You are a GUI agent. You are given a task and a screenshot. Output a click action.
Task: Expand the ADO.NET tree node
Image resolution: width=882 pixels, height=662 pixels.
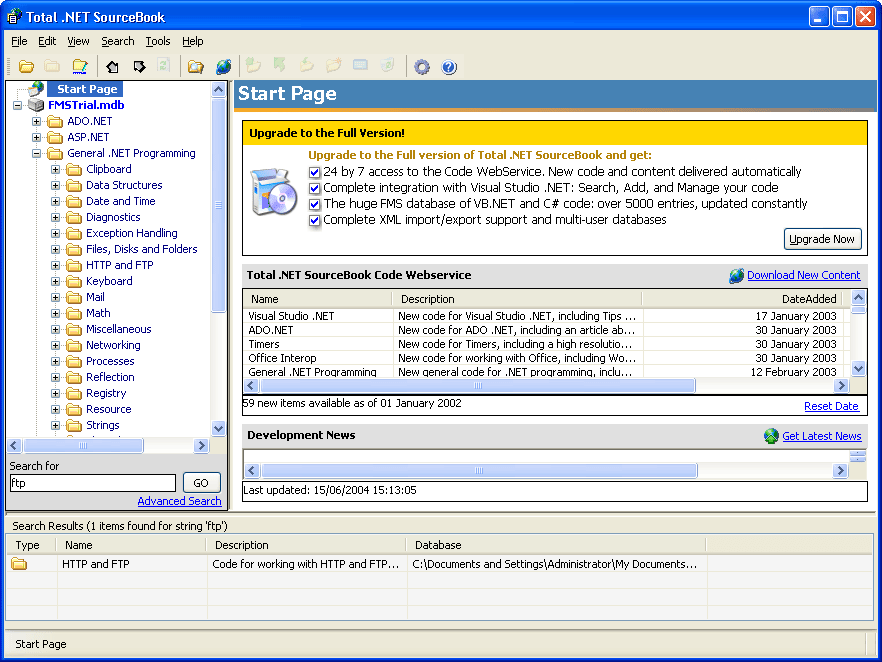37,121
